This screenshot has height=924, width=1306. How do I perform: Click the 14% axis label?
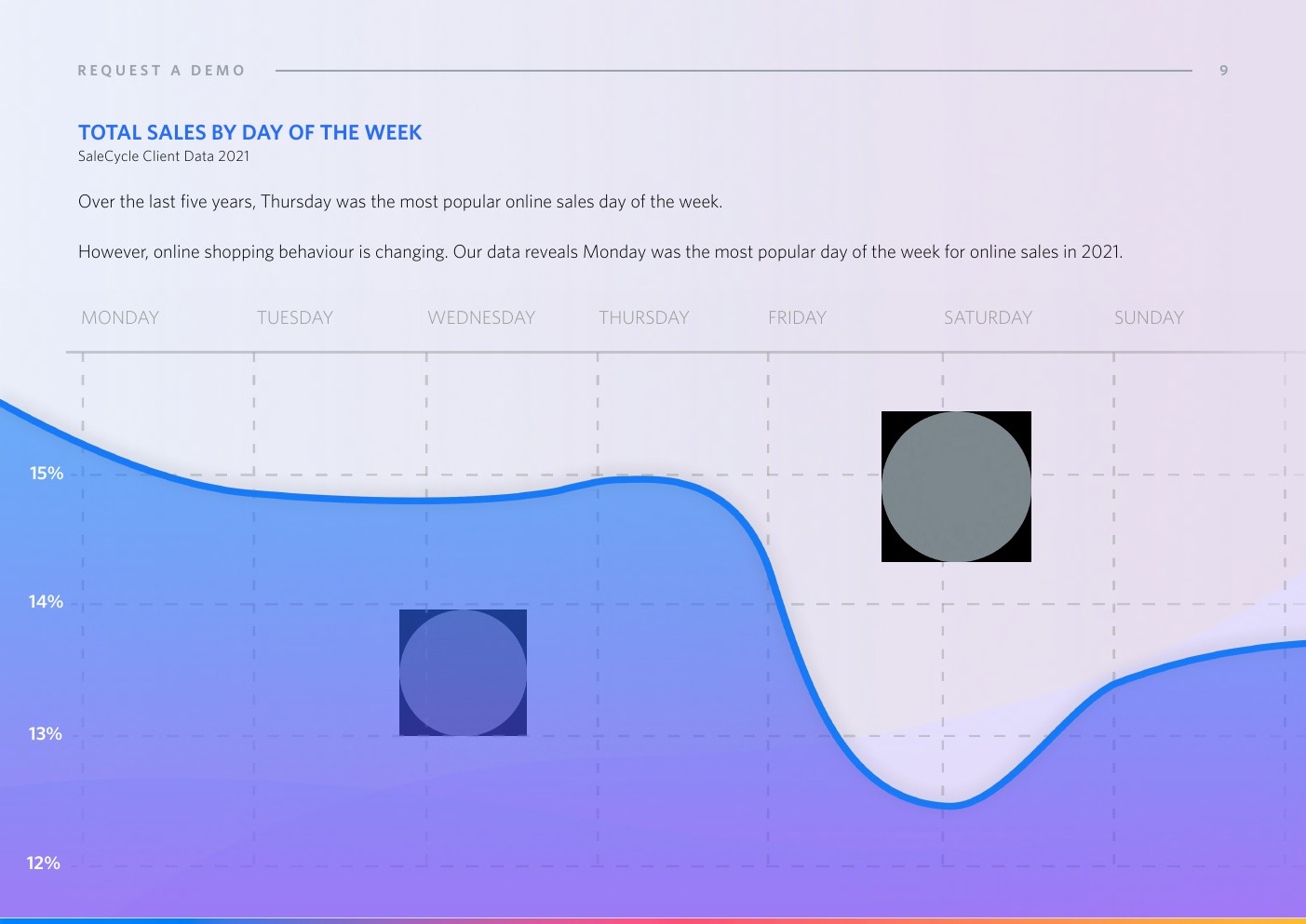click(x=46, y=602)
